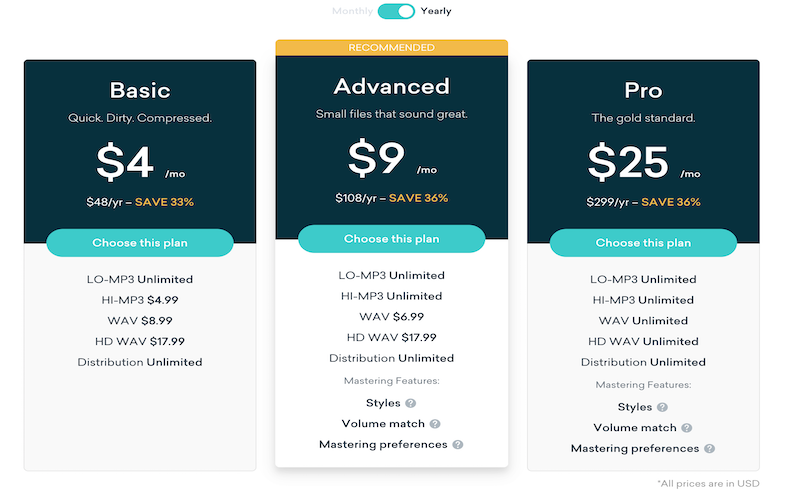The height and width of the screenshot is (500, 800).
Task: Open help icon for Styles in Pro plan
Action: click(662, 407)
